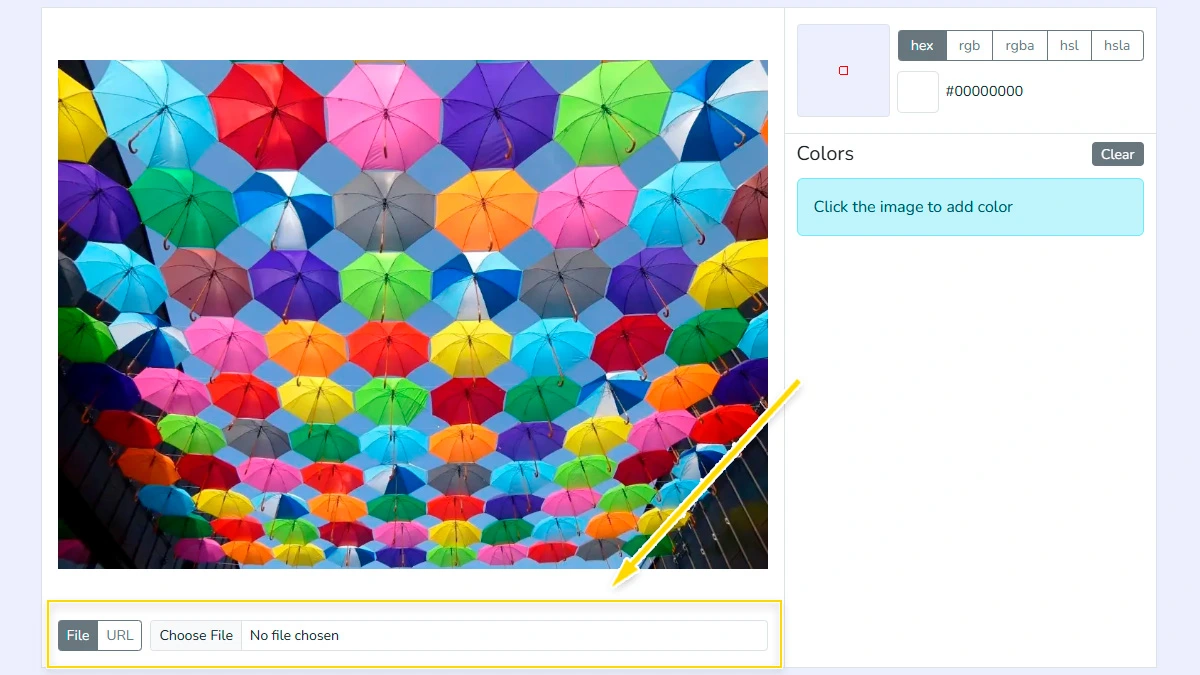Select the File upload mode
This screenshot has height=675, width=1200.
coord(78,635)
